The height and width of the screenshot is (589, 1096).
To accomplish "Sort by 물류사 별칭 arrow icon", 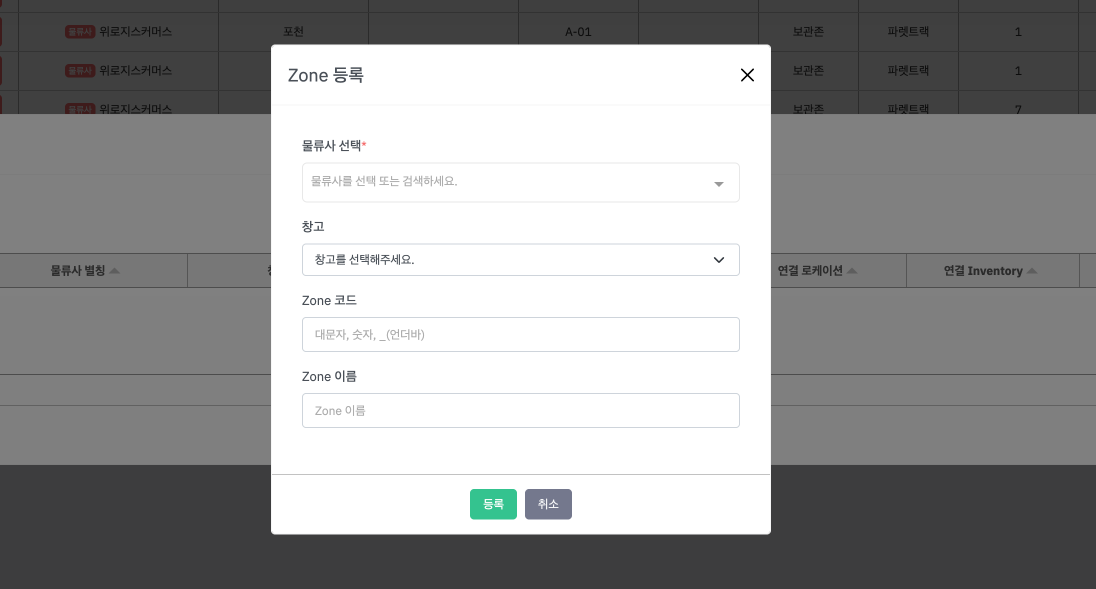I will (115, 271).
